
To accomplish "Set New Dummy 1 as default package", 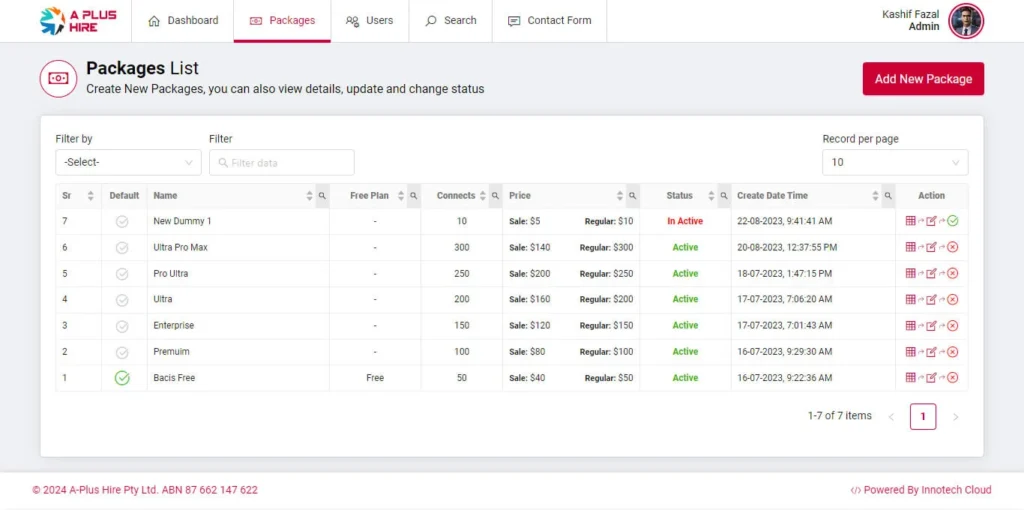I will click(122, 221).
